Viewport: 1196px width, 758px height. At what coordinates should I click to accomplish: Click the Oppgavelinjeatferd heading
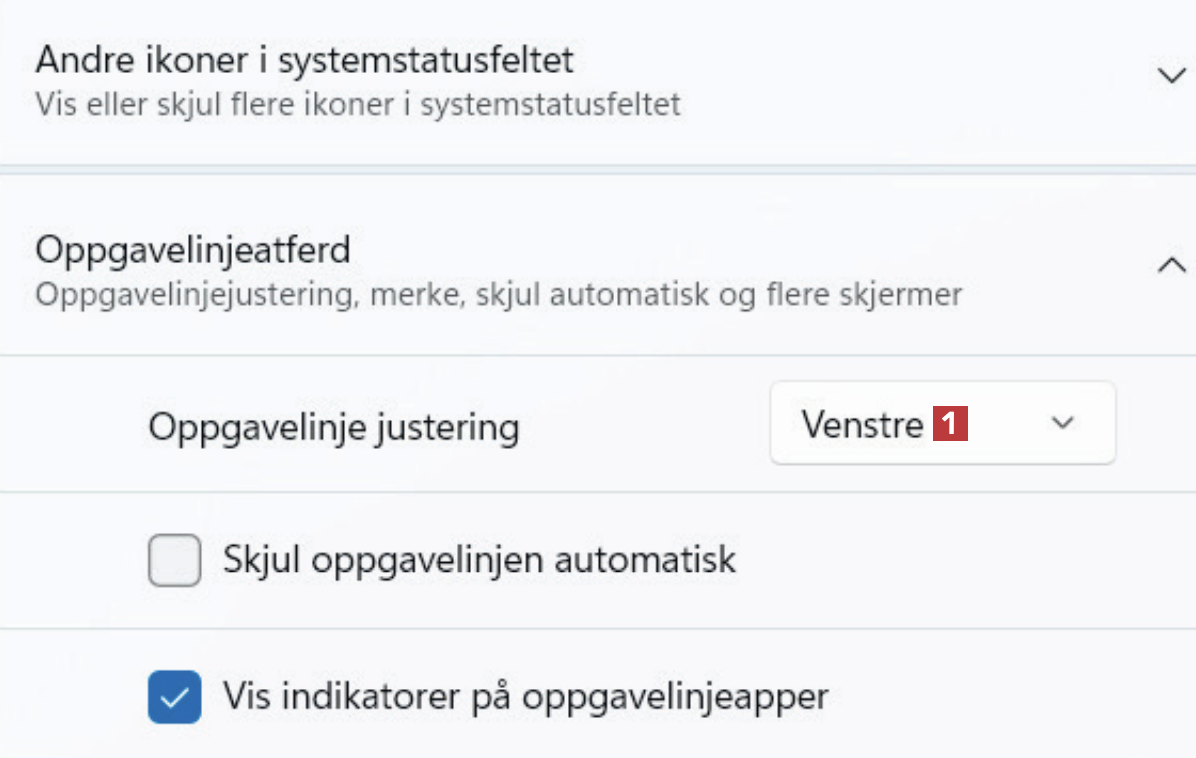tap(192, 250)
